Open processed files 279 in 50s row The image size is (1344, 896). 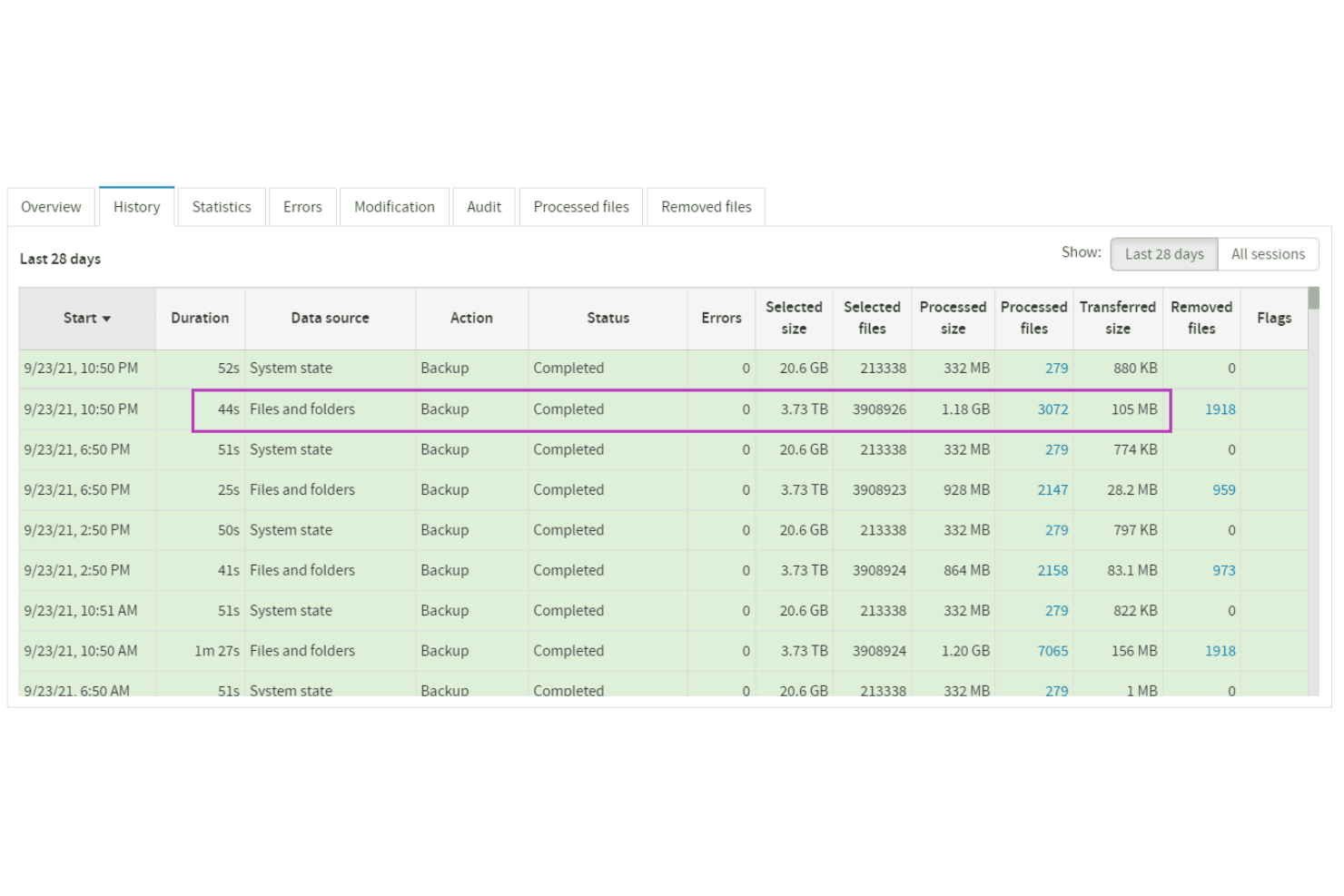[1056, 530]
